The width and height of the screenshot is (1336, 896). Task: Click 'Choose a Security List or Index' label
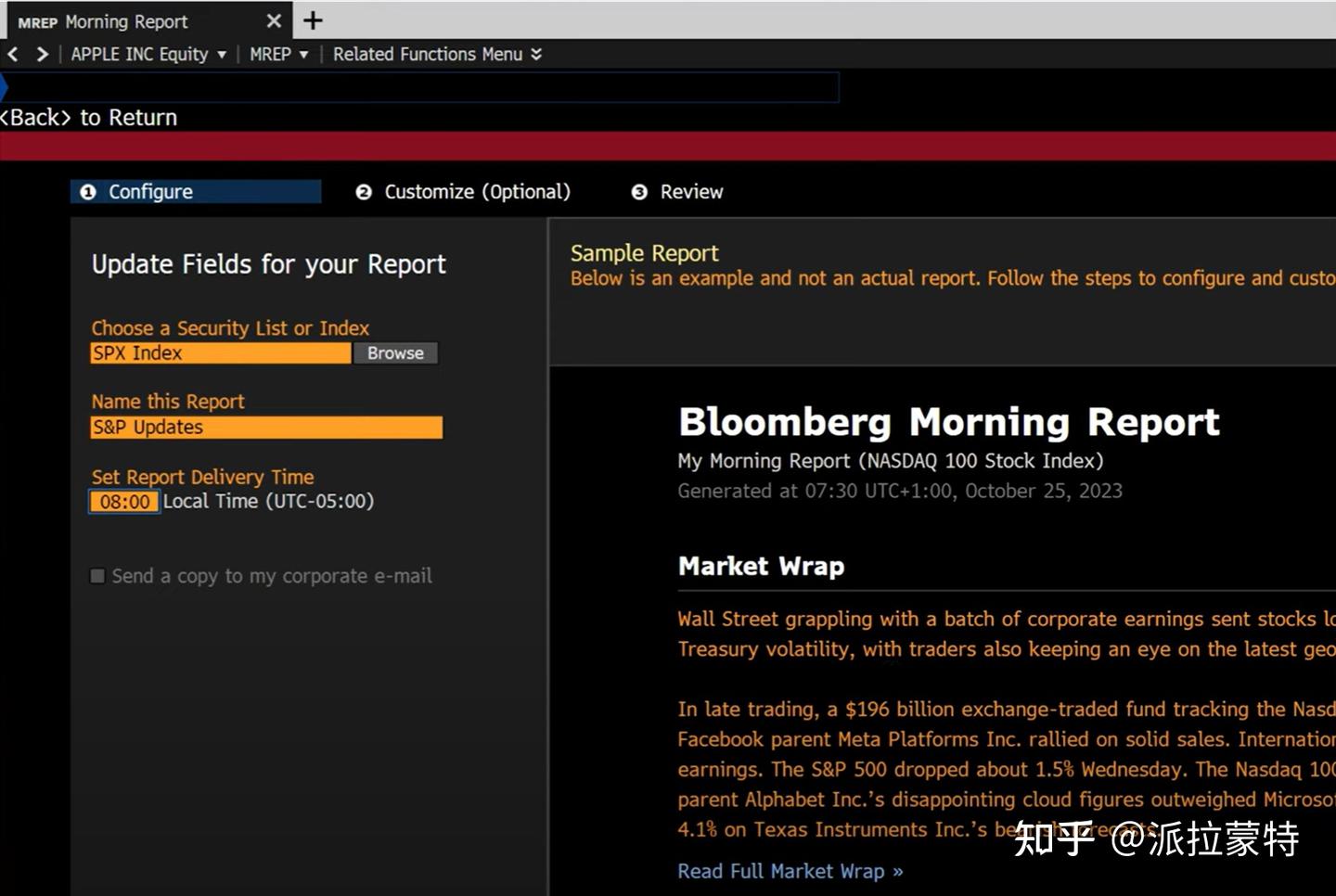coord(230,328)
